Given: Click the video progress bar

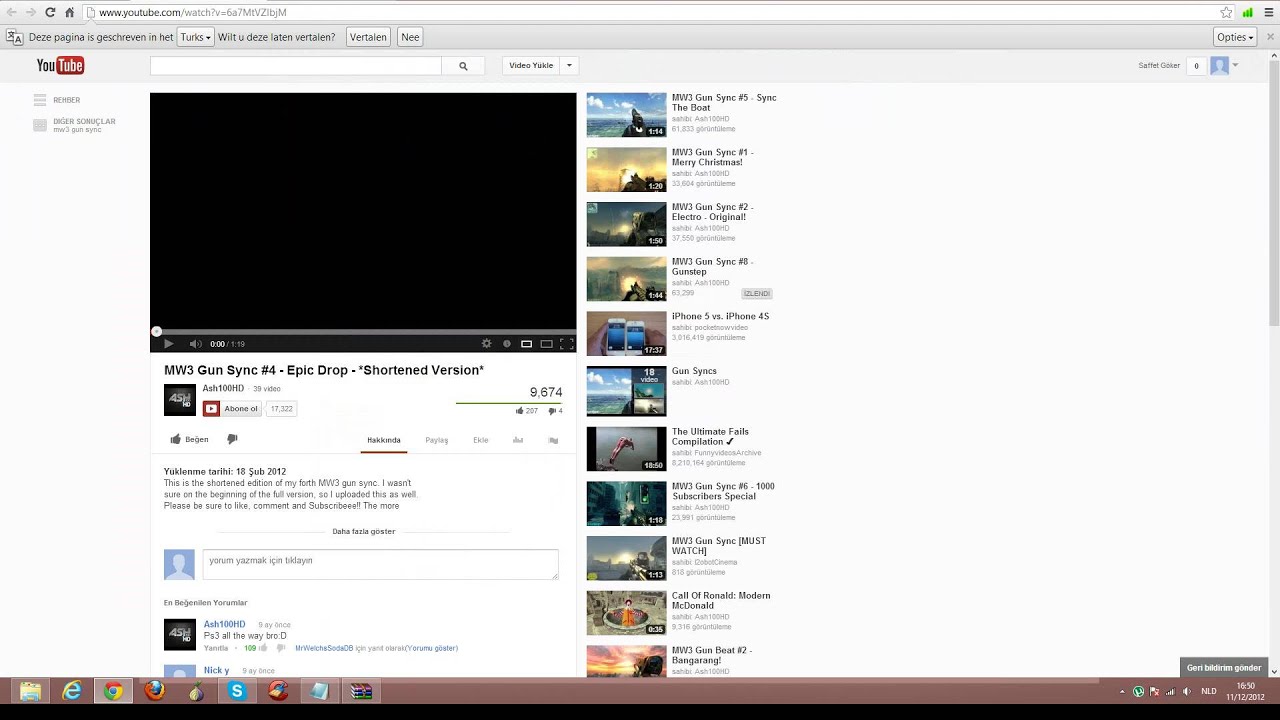Looking at the screenshot, I should [363, 331].
